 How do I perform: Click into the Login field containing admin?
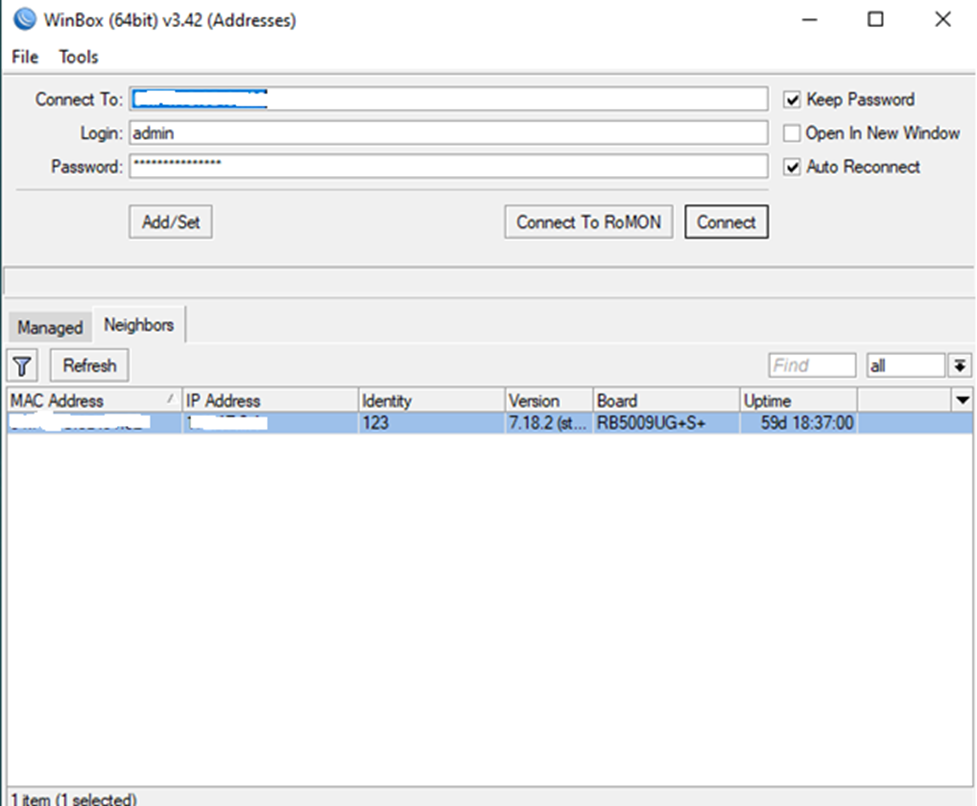pyautogui.click(x=449, y=133)
